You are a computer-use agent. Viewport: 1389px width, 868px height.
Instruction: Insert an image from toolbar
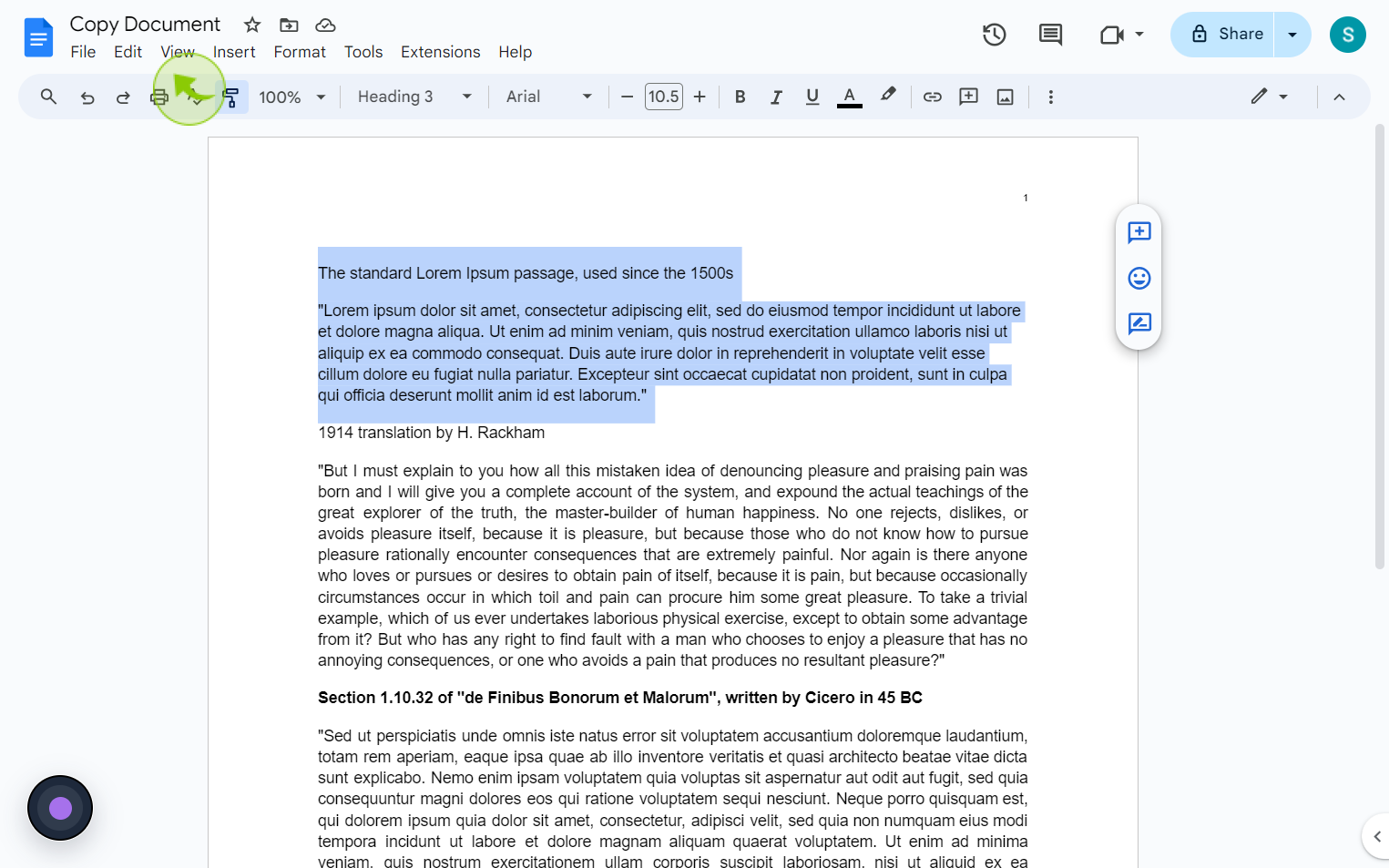pos(1006,97)
